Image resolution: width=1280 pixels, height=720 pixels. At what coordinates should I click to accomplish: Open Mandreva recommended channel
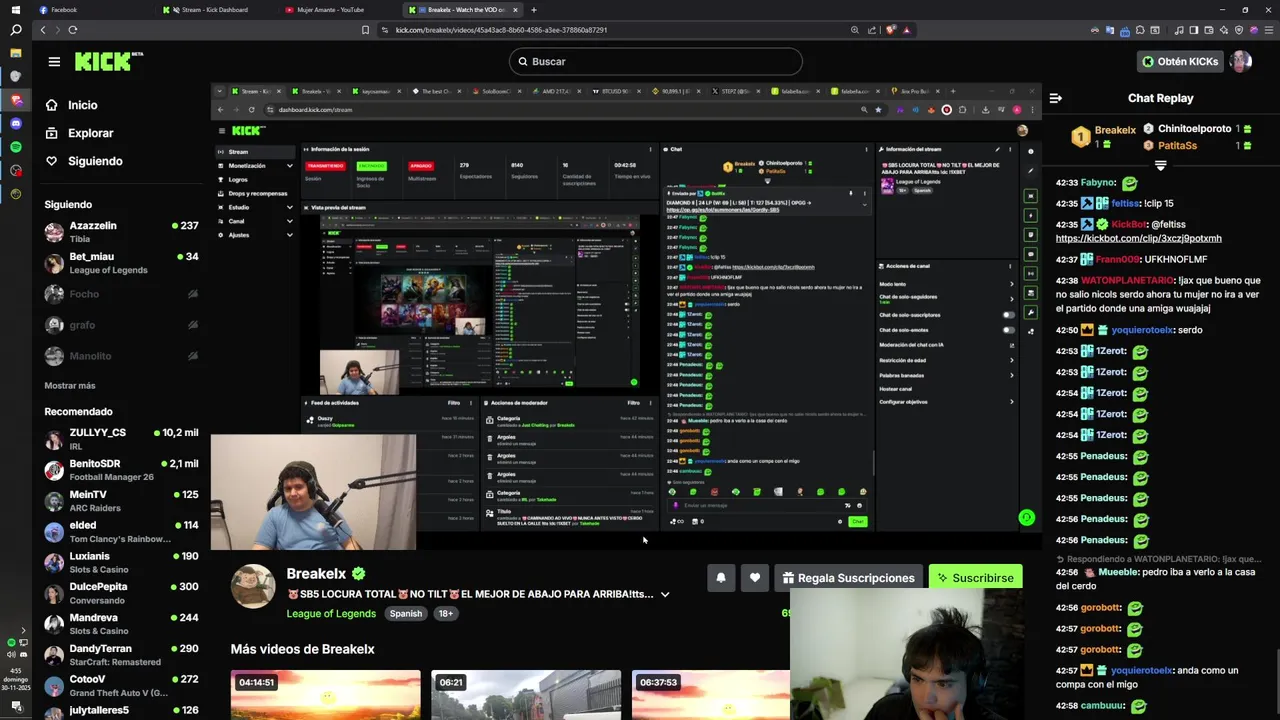point(122,624)
